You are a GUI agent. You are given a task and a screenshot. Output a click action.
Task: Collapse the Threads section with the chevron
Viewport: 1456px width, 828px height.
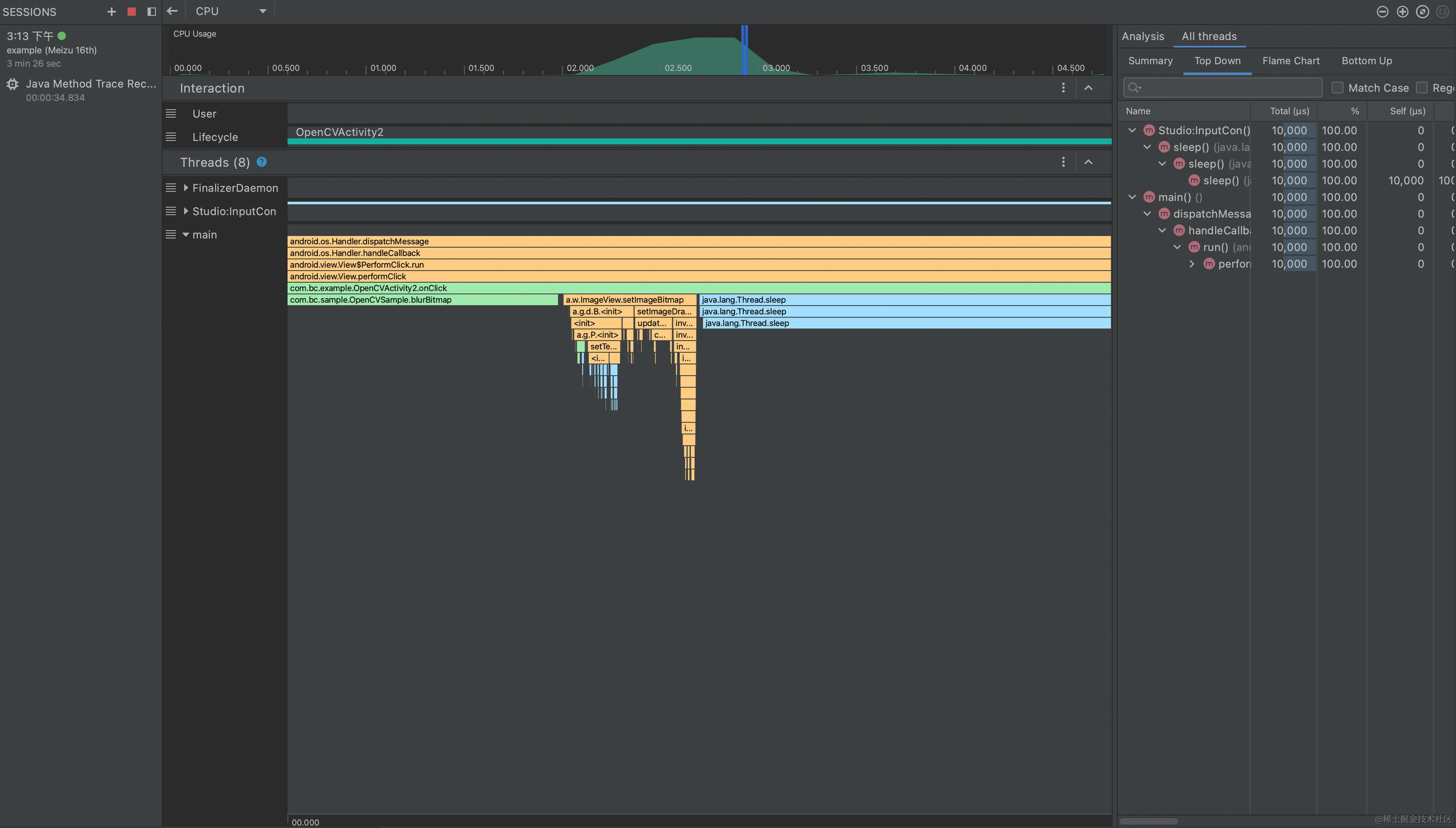coord(1088,162)
